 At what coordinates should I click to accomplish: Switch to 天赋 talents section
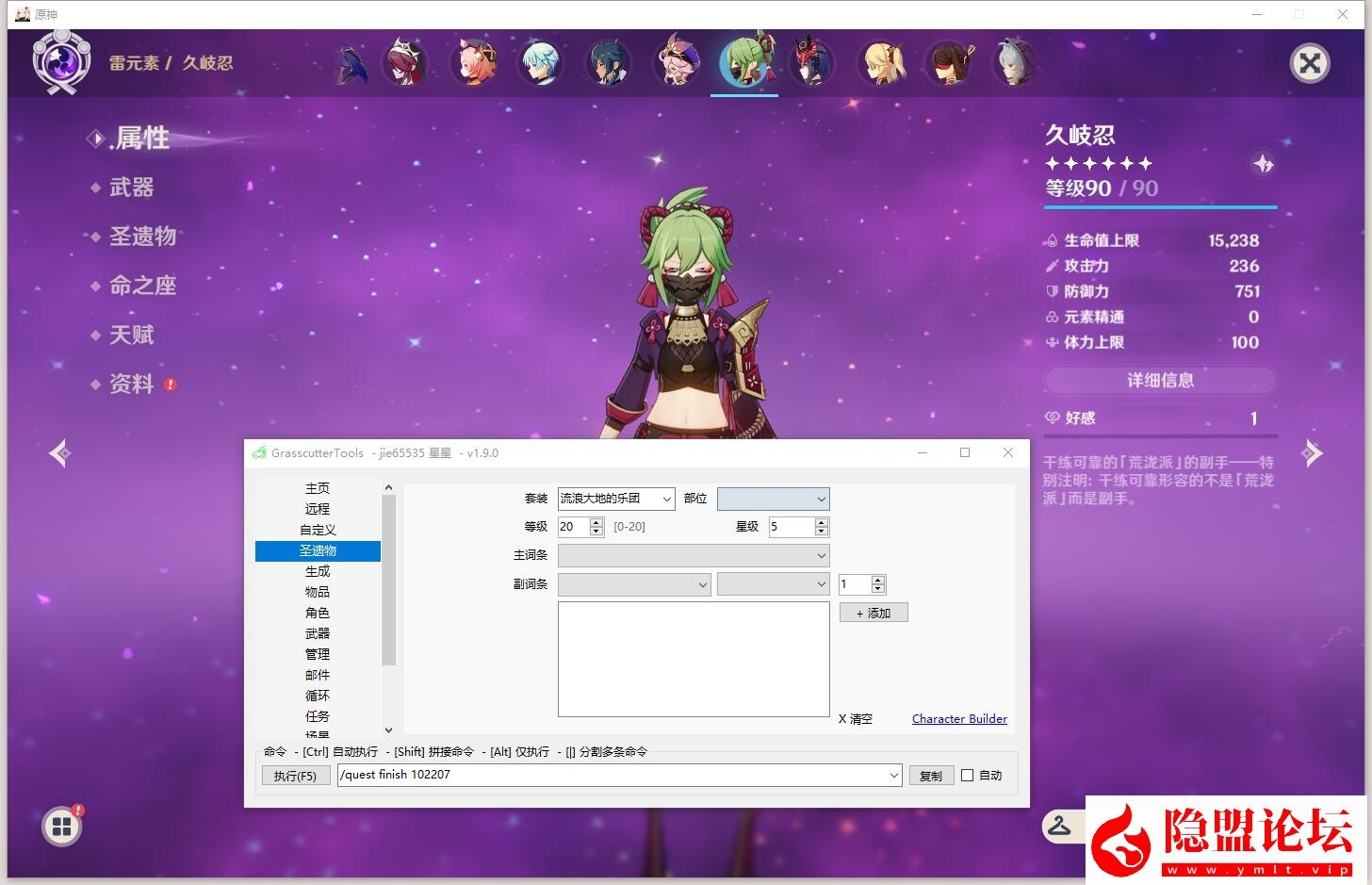131,335
